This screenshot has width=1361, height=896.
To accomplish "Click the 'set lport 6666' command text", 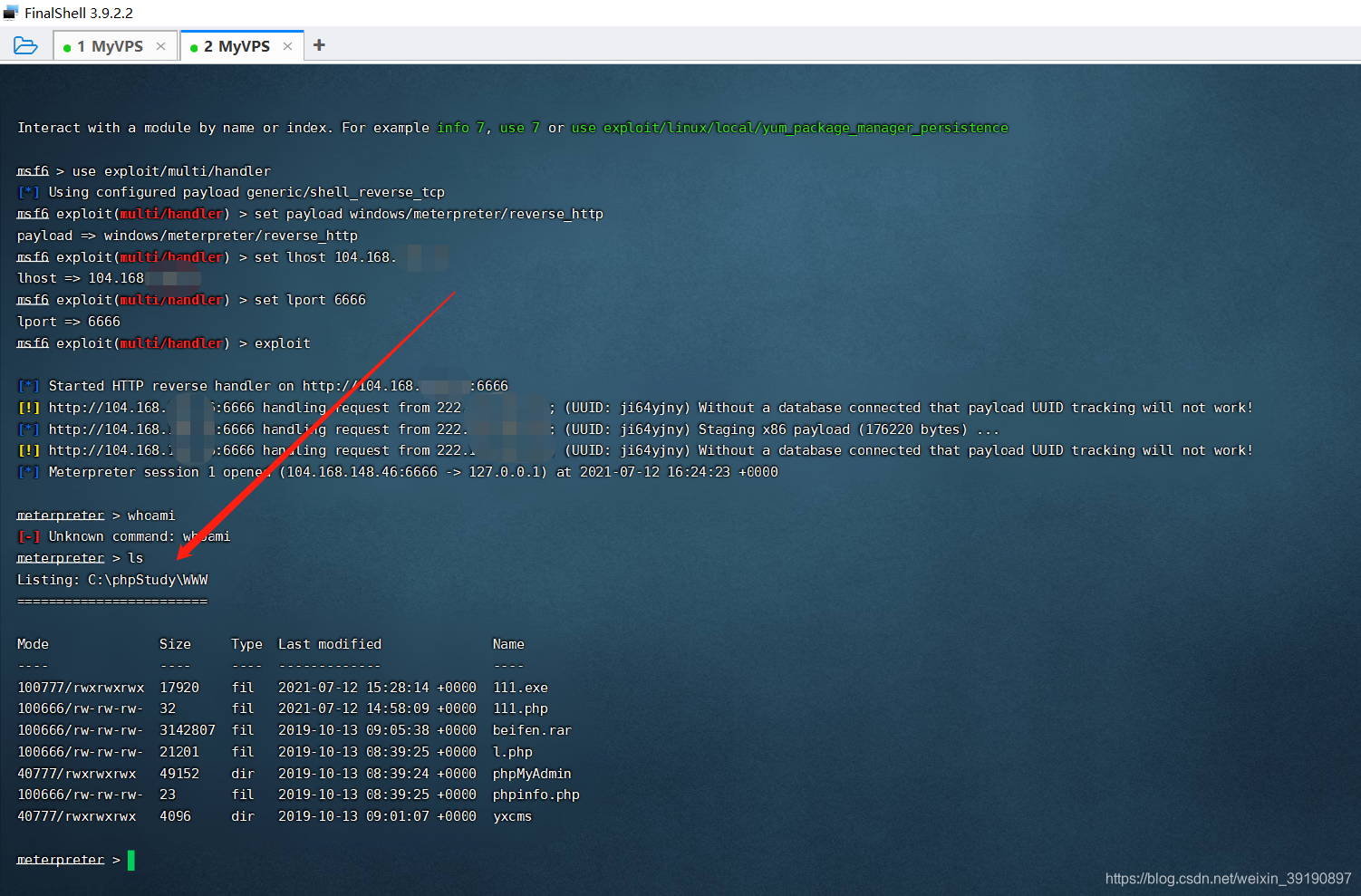I will click(x=310, y=300).
